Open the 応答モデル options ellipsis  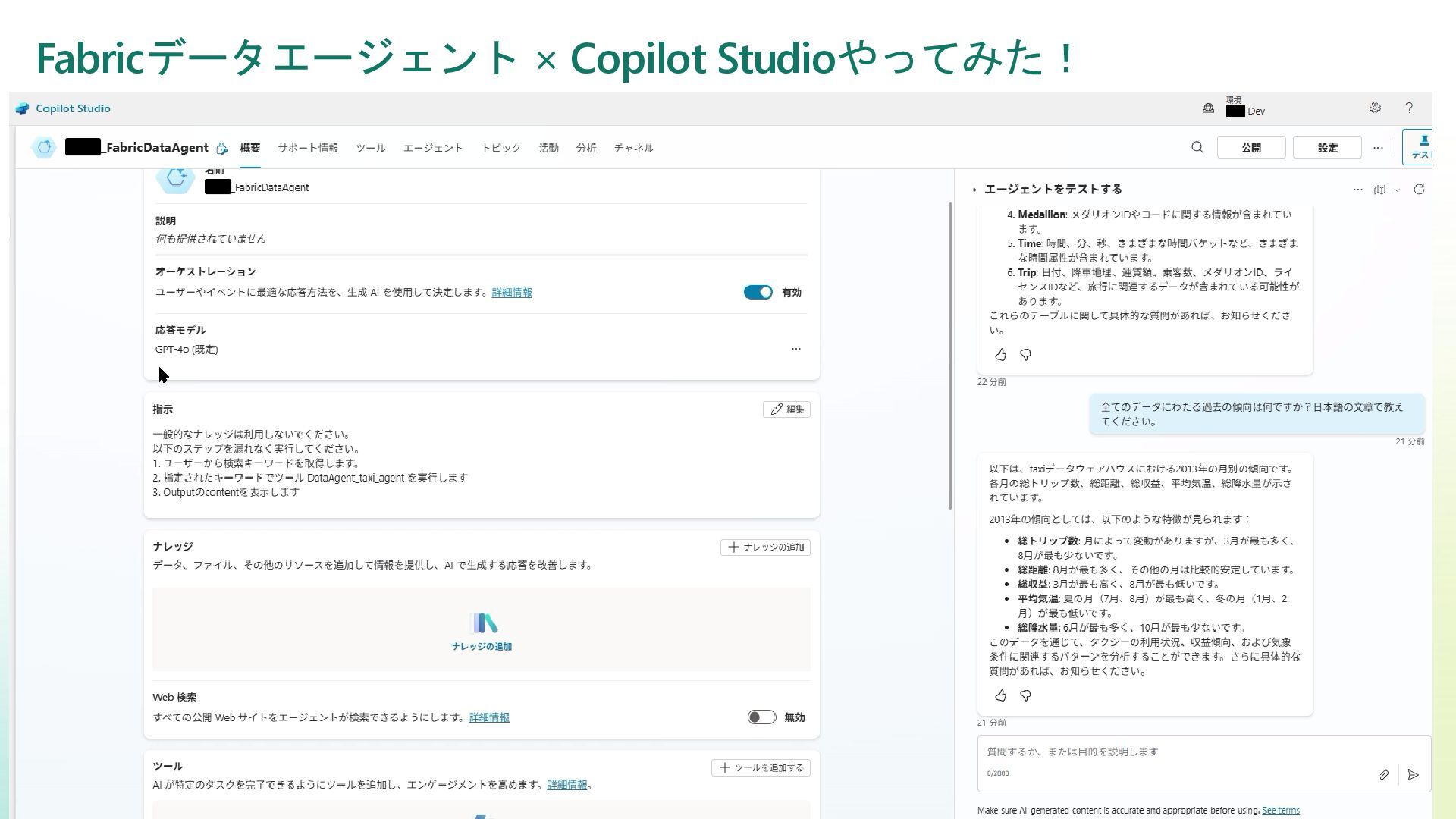[x=795, y=349]
